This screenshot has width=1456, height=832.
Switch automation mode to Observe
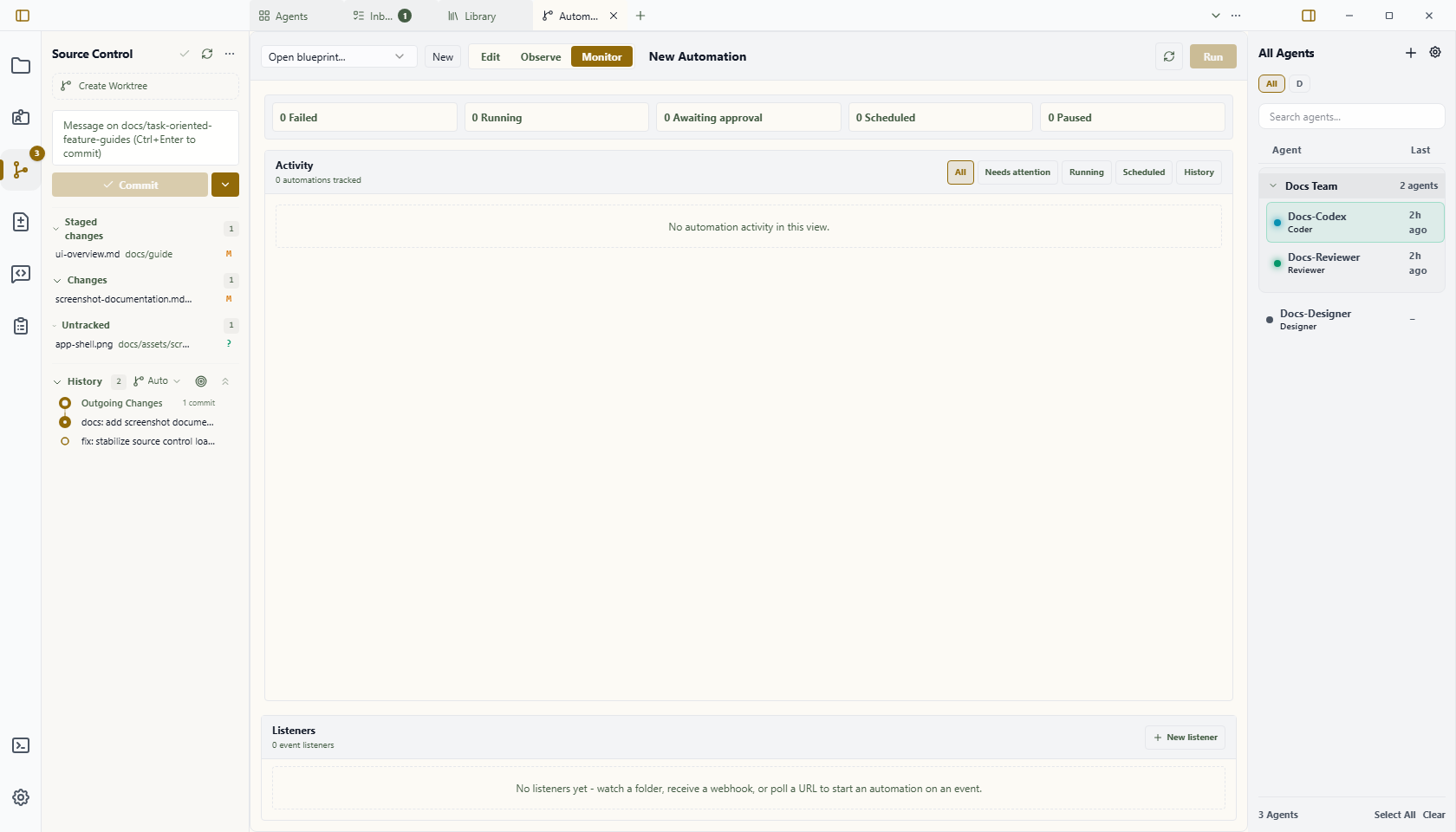[541, 56]
